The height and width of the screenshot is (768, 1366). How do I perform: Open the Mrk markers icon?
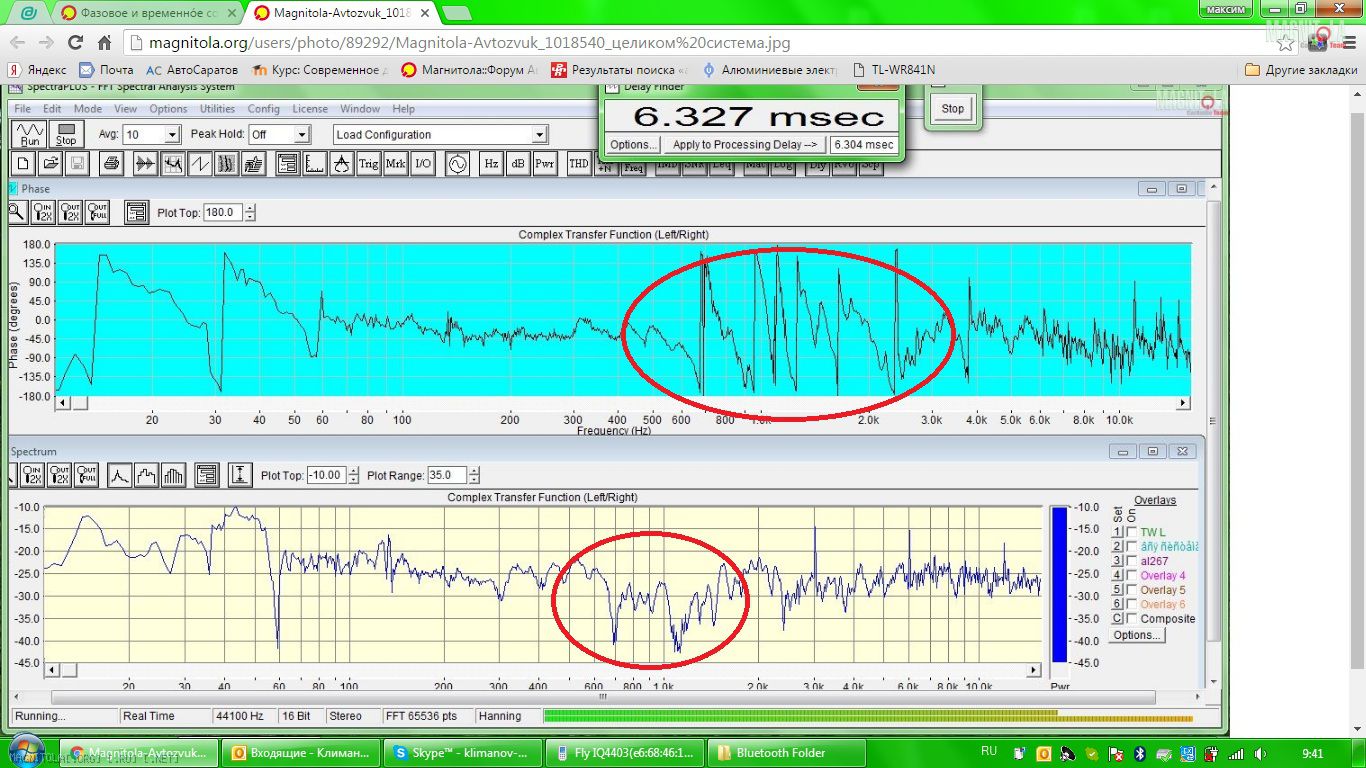pyautogui.click(x=395, y=164)
